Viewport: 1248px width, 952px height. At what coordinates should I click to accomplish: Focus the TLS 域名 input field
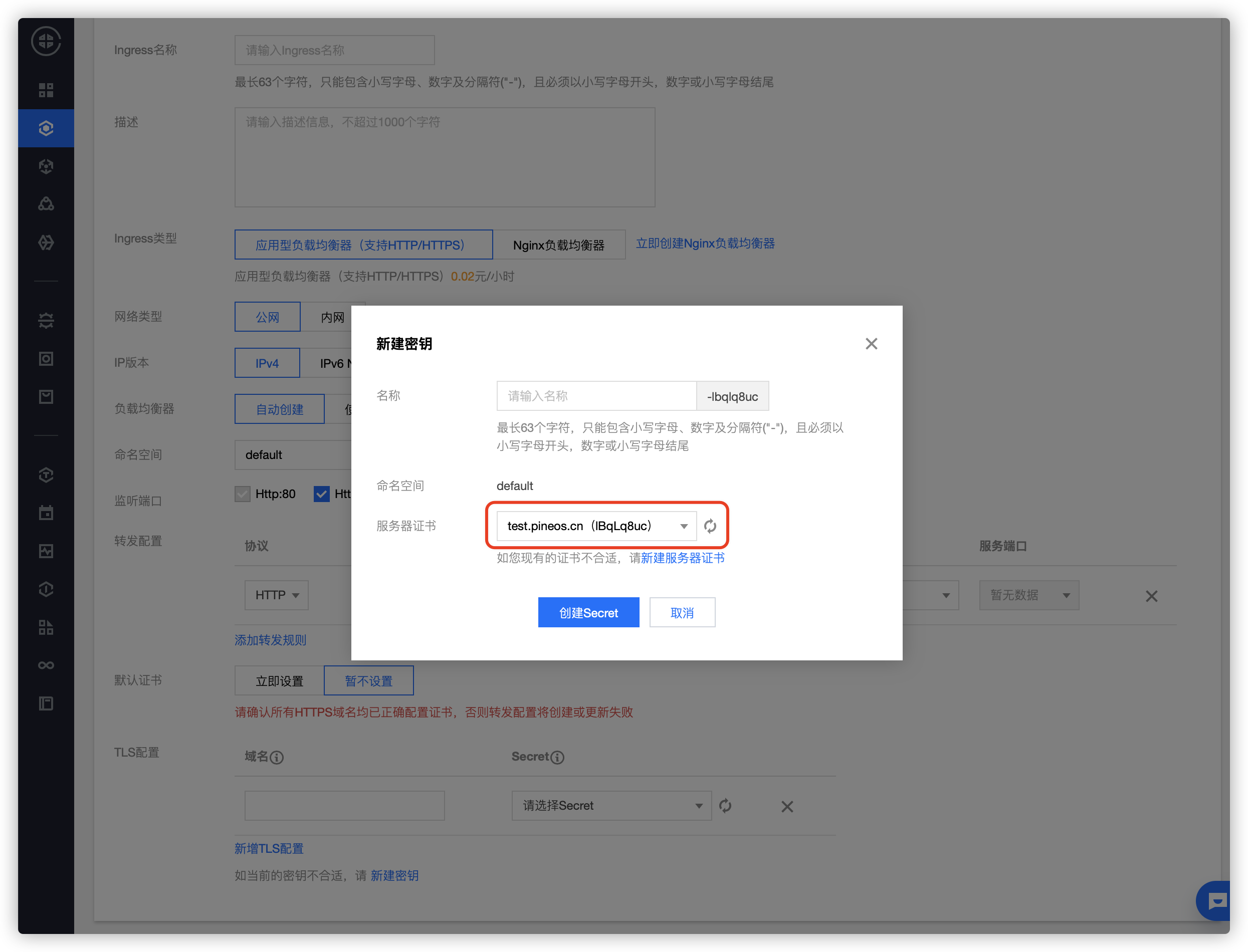pyautogui.click(x=345, y=806)
